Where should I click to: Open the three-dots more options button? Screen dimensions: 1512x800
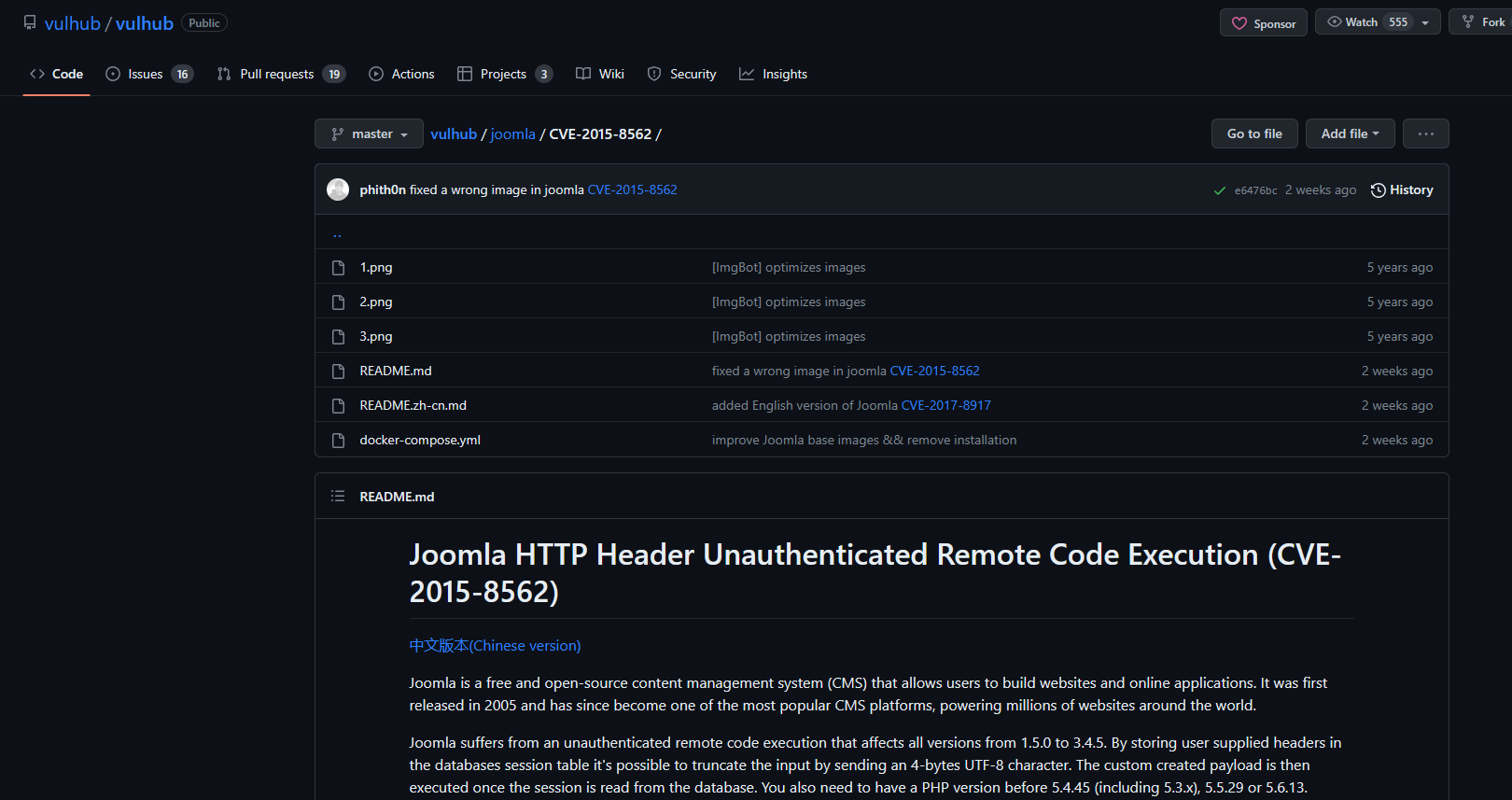[x=1426, y=133]
